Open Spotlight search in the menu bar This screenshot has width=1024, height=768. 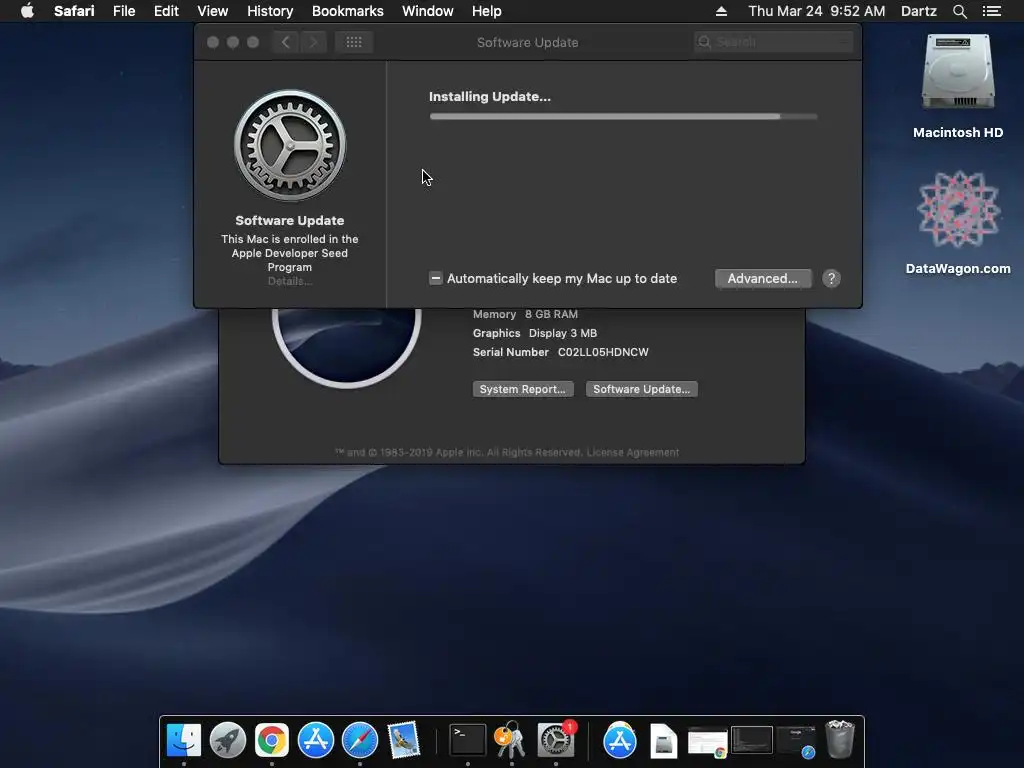959,11
